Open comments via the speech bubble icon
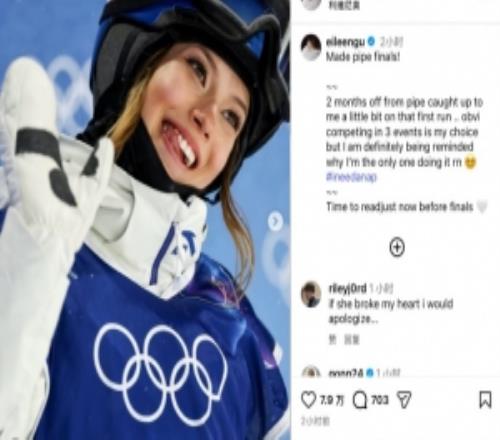The image size is (500, 440). (360, 400)
